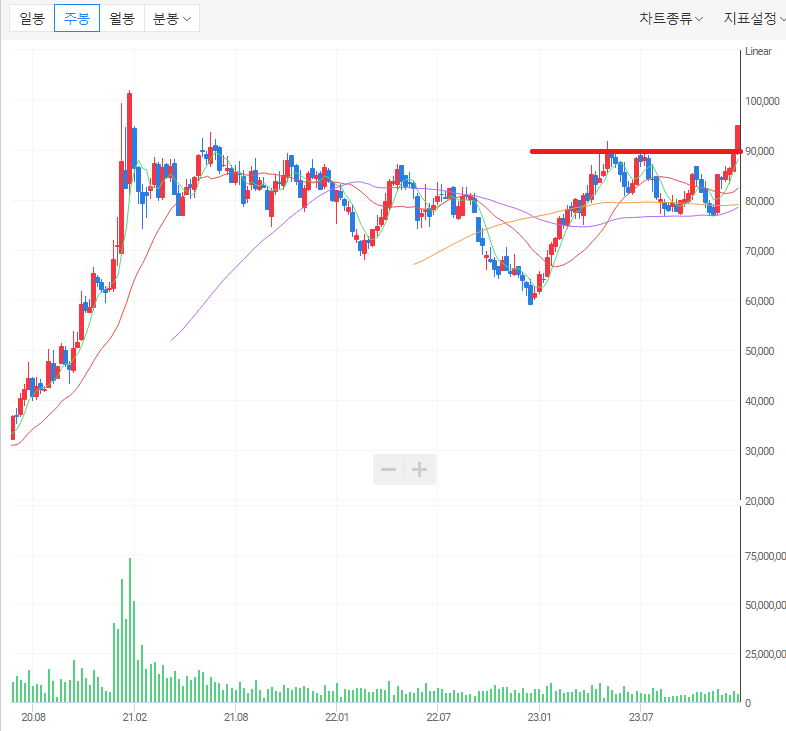
Task: Click the 100,000 price axis label
Action: (762, 101)
